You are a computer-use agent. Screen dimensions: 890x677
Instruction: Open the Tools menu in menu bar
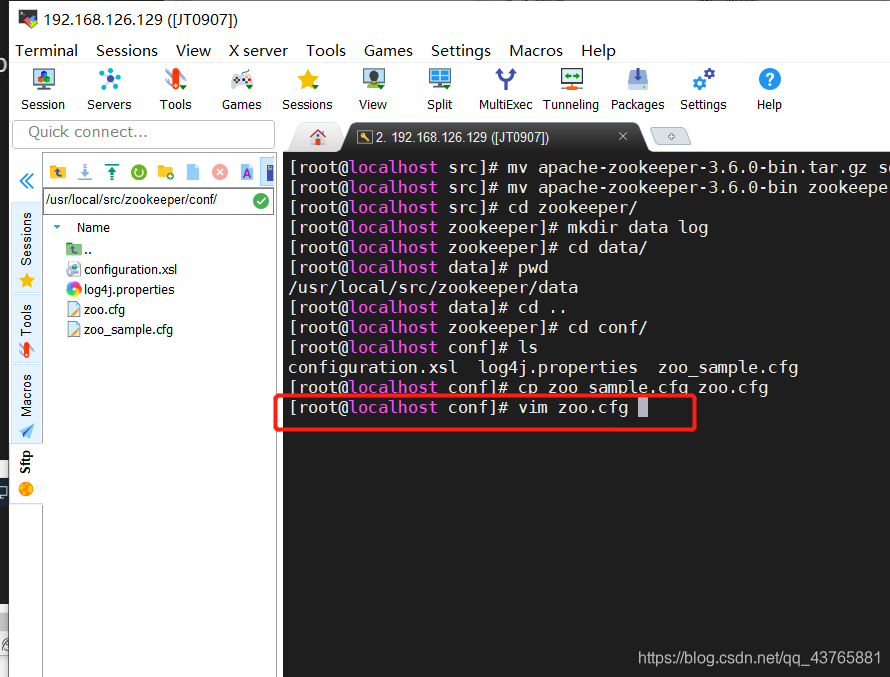pos(326,51)
